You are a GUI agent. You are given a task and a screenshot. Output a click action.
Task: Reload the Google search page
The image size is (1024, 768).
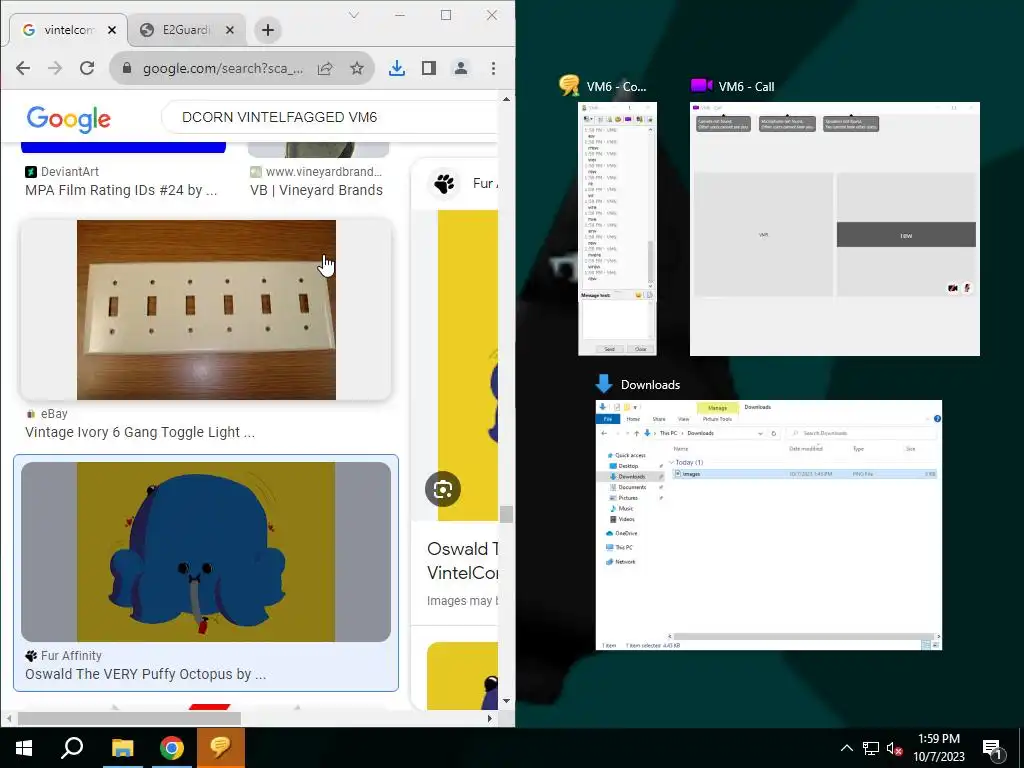(87, 68)
